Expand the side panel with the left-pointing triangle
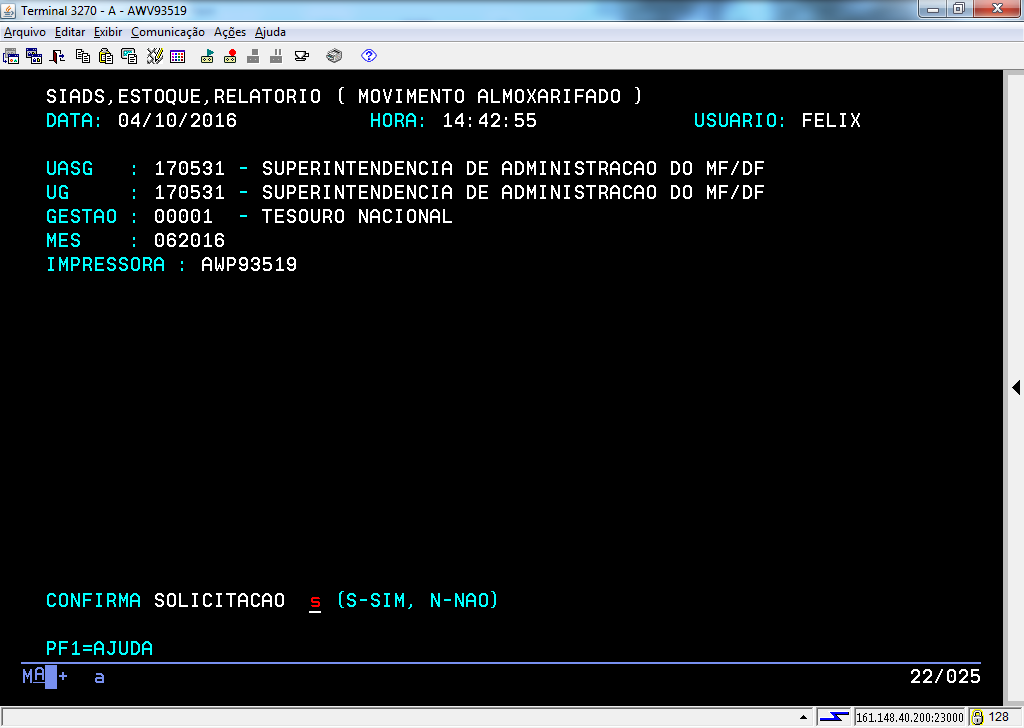The width and height of the screenshot is (1024, 728). [x=1016, y=387]
